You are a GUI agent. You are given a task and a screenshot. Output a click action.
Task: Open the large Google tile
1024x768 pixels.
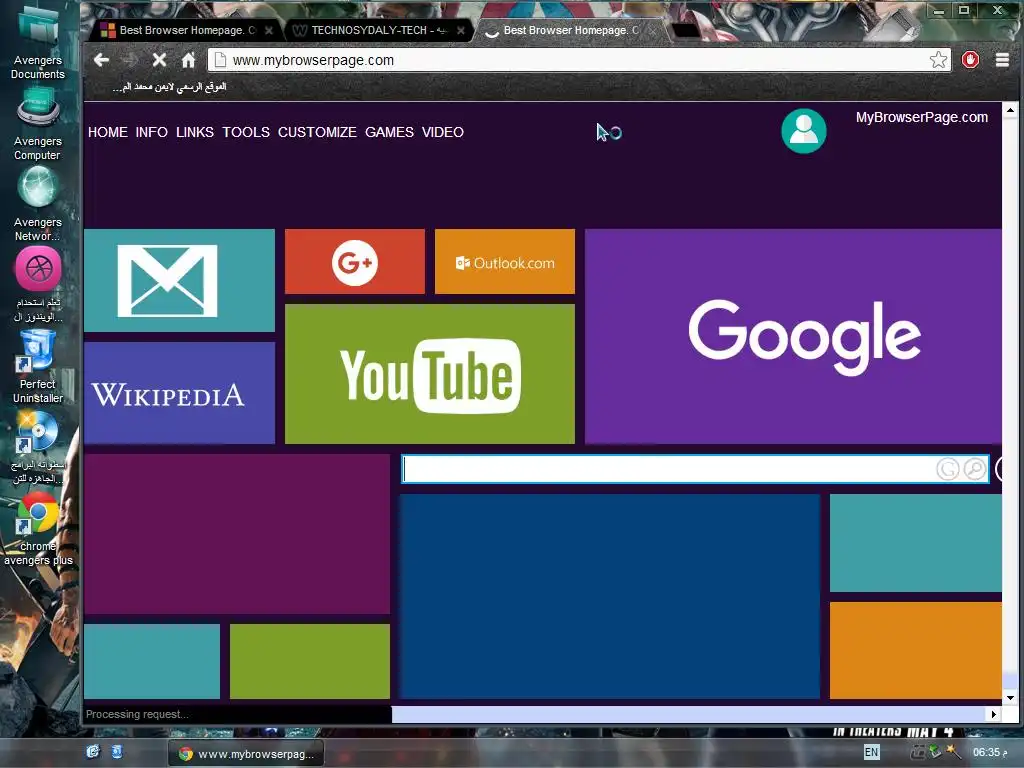coord(793,336)
